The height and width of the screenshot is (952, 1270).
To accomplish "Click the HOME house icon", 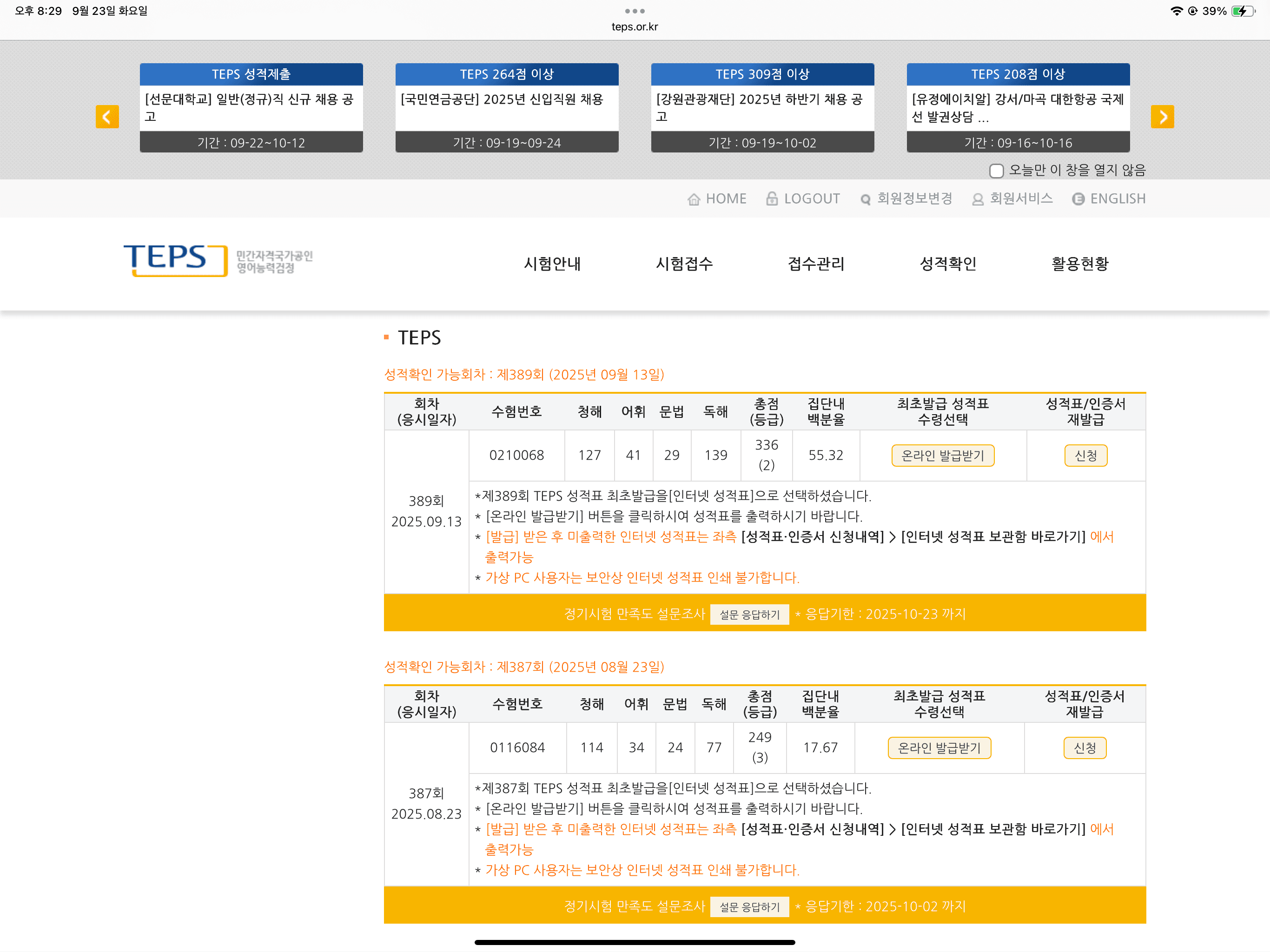I will coord(694,199).
